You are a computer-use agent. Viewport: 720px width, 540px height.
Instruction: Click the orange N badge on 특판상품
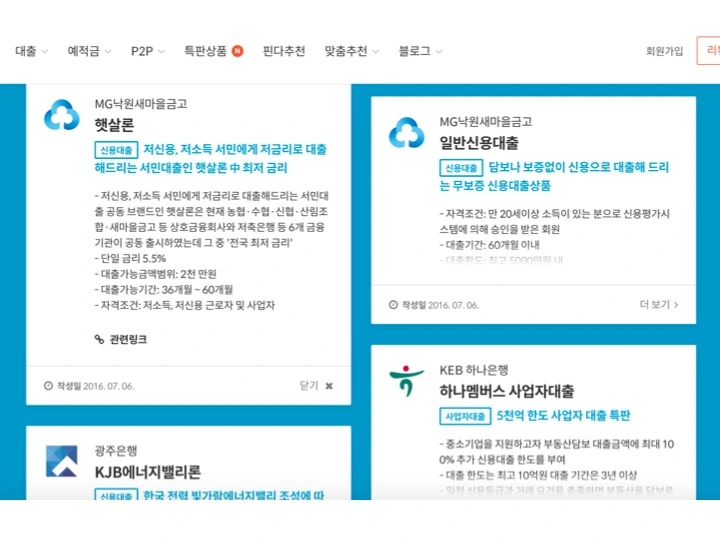237,51
